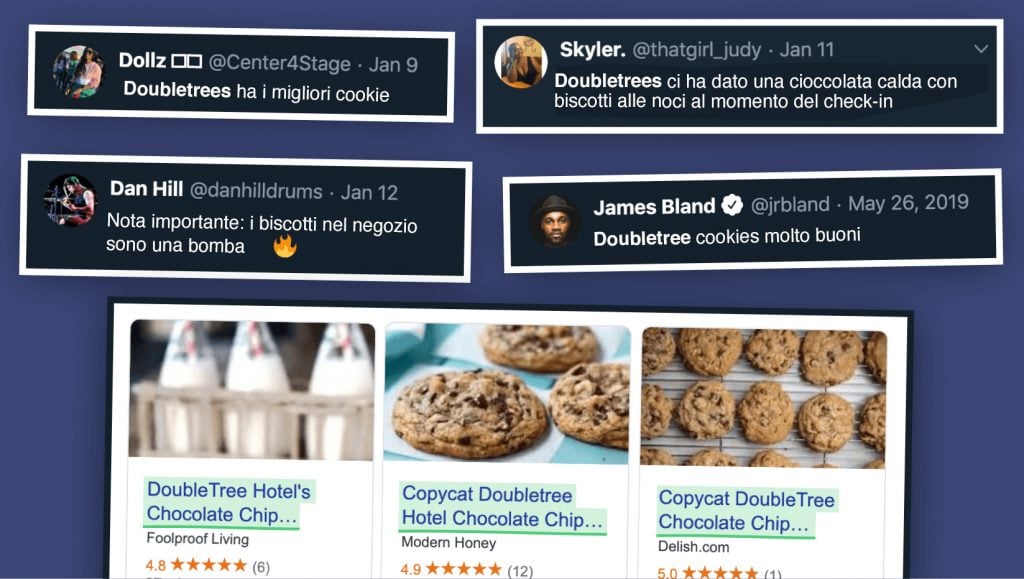Click Skyler's profile avatar picture
This screenshot has height=579, width=1024.
click(x=520, y=62)
